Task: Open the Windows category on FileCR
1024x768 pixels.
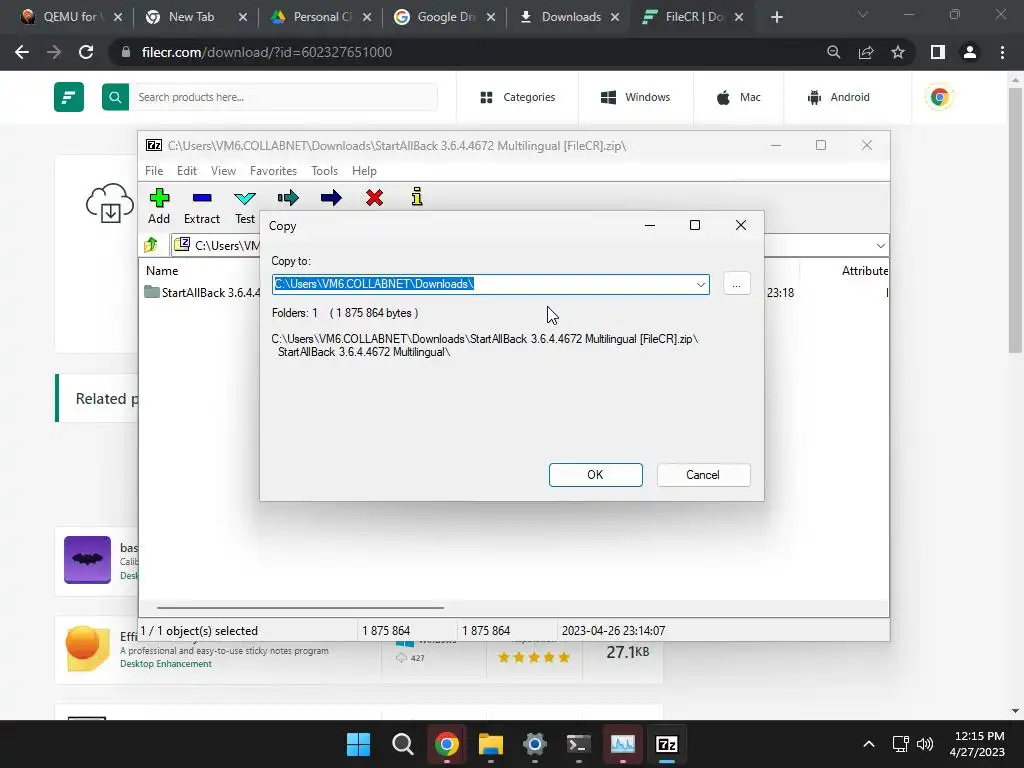Action: (x=635, y=97)
